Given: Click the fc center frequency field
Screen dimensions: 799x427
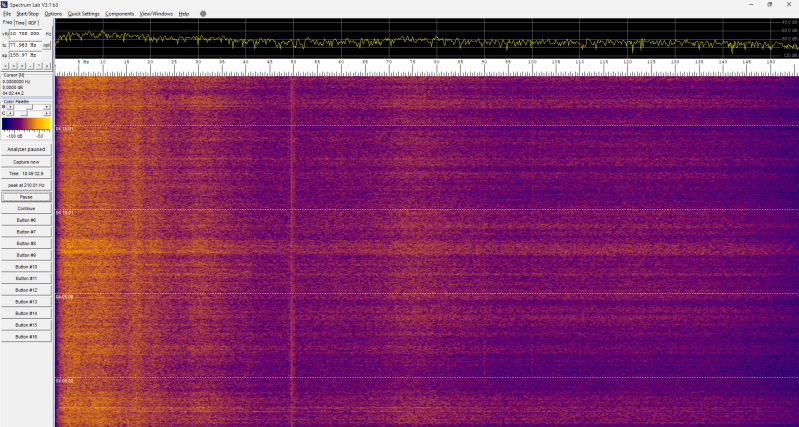Looking at the screenshot, I should point(25,45).
